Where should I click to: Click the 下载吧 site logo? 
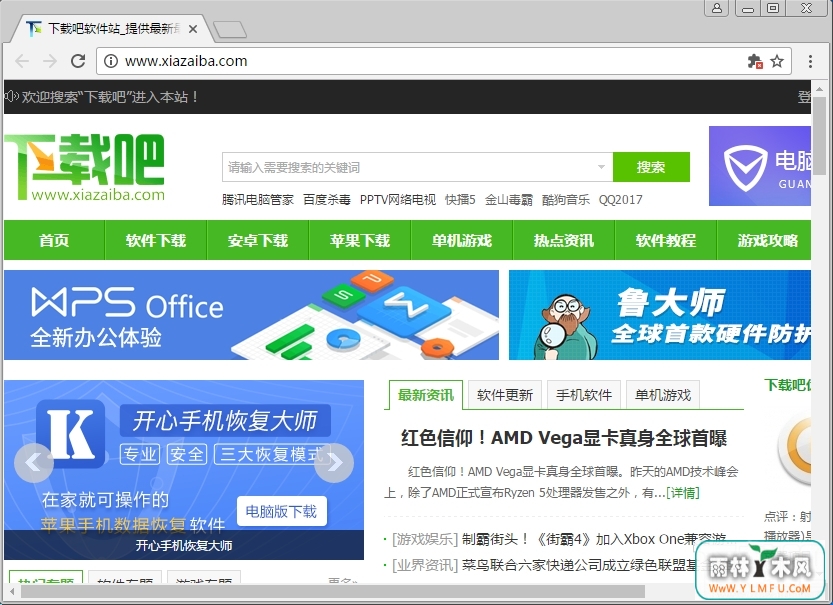pyautogui.click(x=84, y=167)
